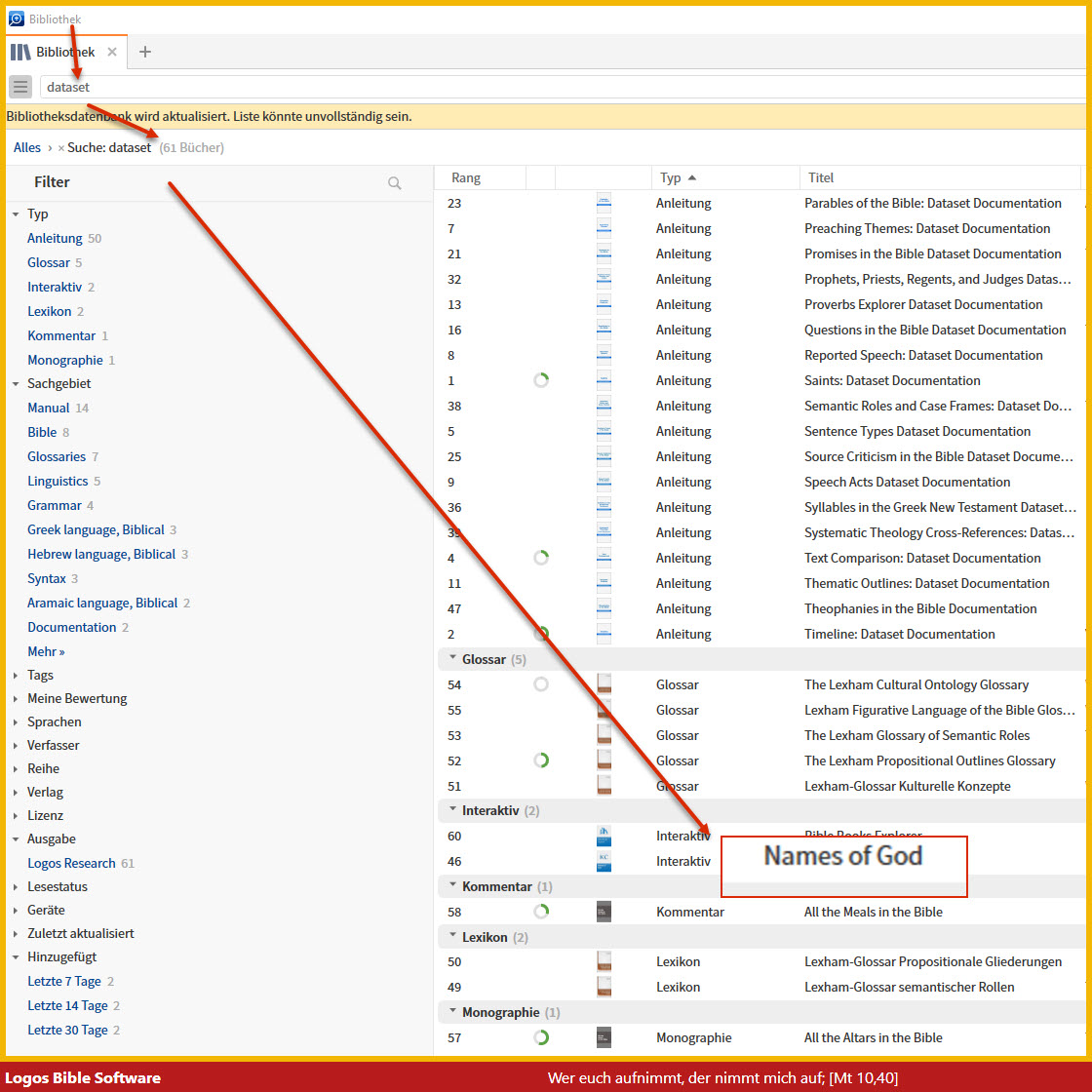
Task: Expand the Lesestatus filter section
Action: (x=16, y=886)
